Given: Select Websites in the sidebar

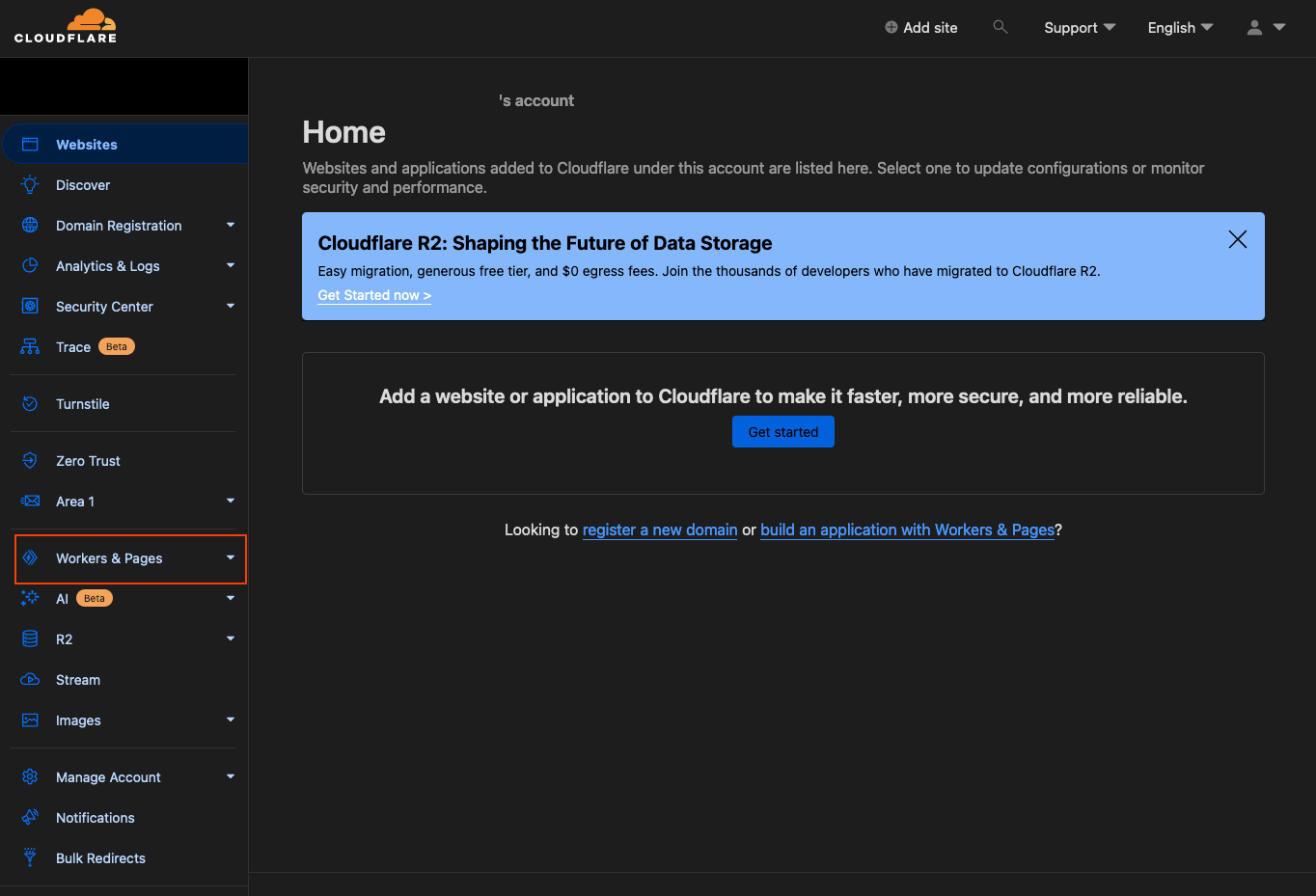Looking at the screenshot, I should coord(124,145).
